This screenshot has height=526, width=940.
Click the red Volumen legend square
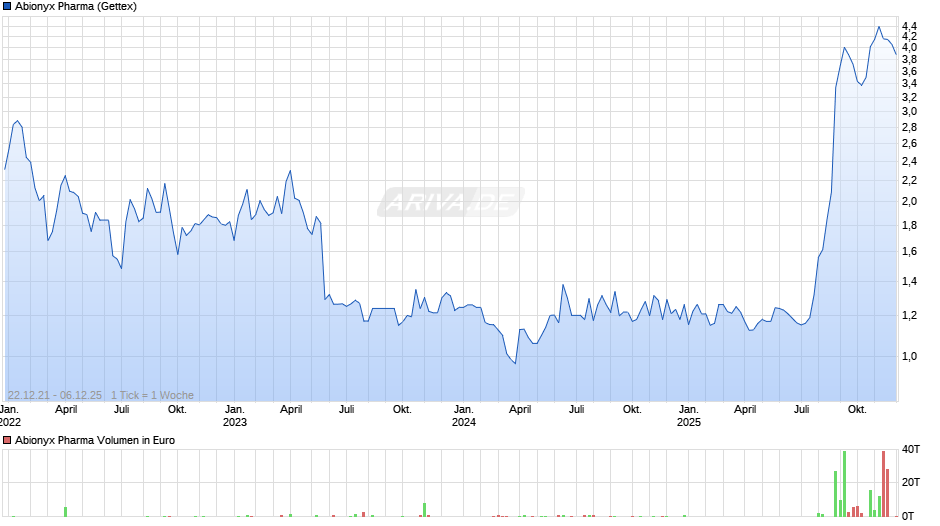7,440
